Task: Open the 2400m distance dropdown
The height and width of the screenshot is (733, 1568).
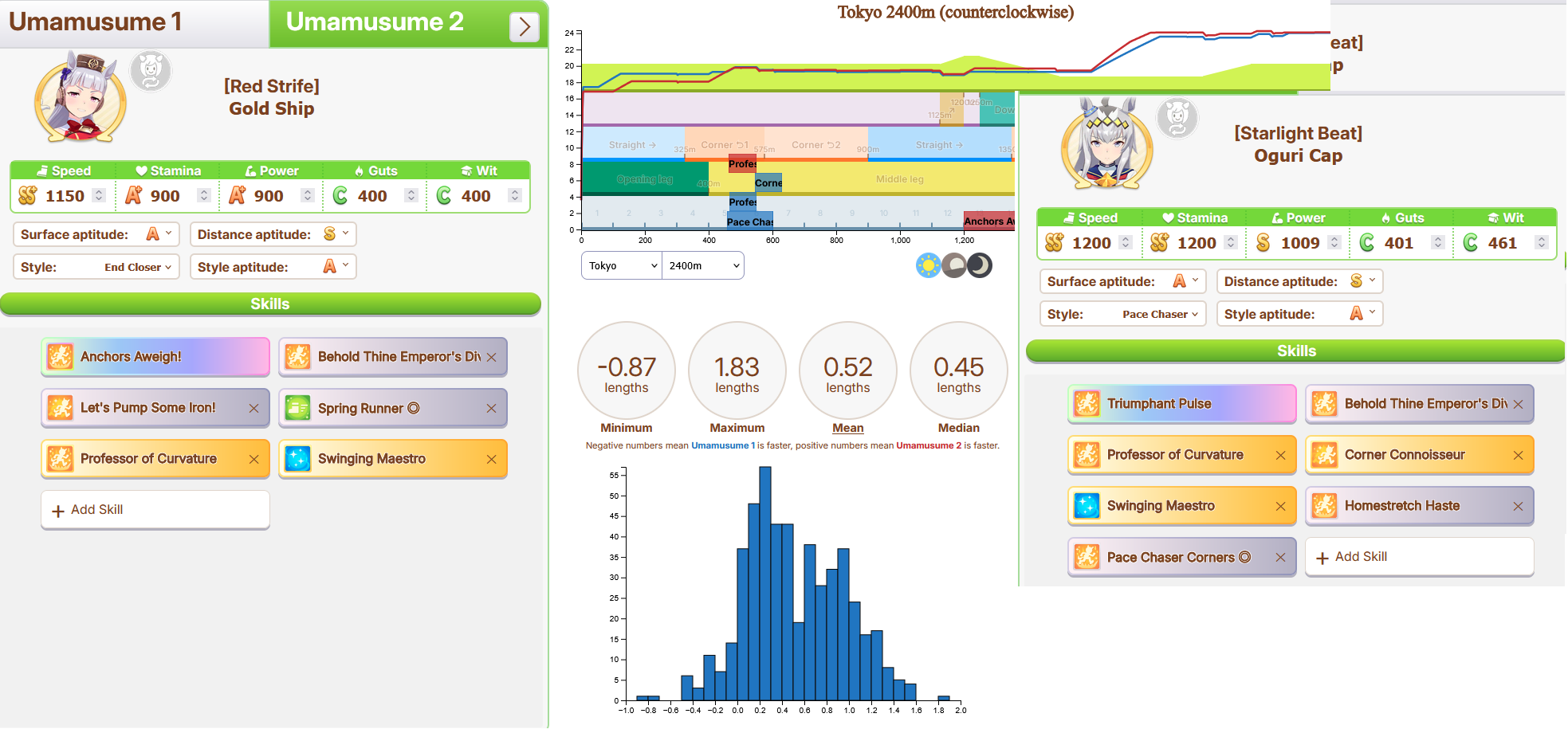Action: click(703, 265)
